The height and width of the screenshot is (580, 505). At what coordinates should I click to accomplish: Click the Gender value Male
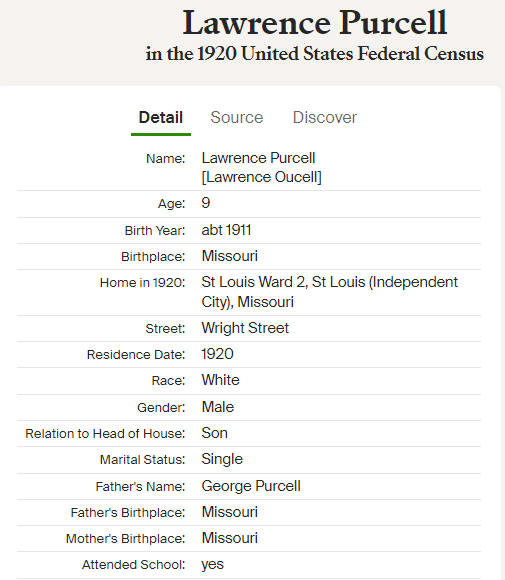coord(218,407)
